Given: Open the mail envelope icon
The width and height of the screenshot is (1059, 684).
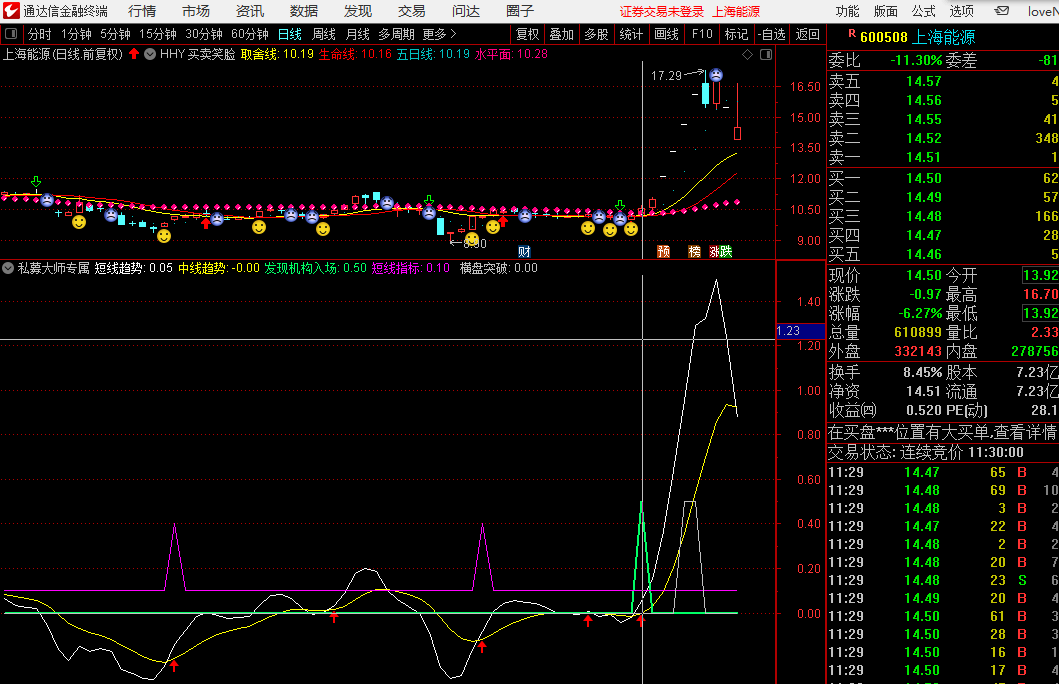Looking at the screenshot, I should tap(1002, 11).
